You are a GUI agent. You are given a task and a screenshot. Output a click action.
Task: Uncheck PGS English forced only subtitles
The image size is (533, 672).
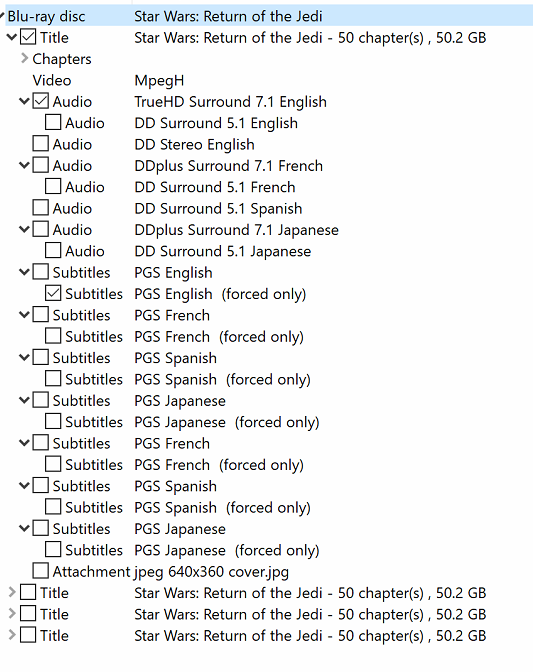click(x=53, y=294)
